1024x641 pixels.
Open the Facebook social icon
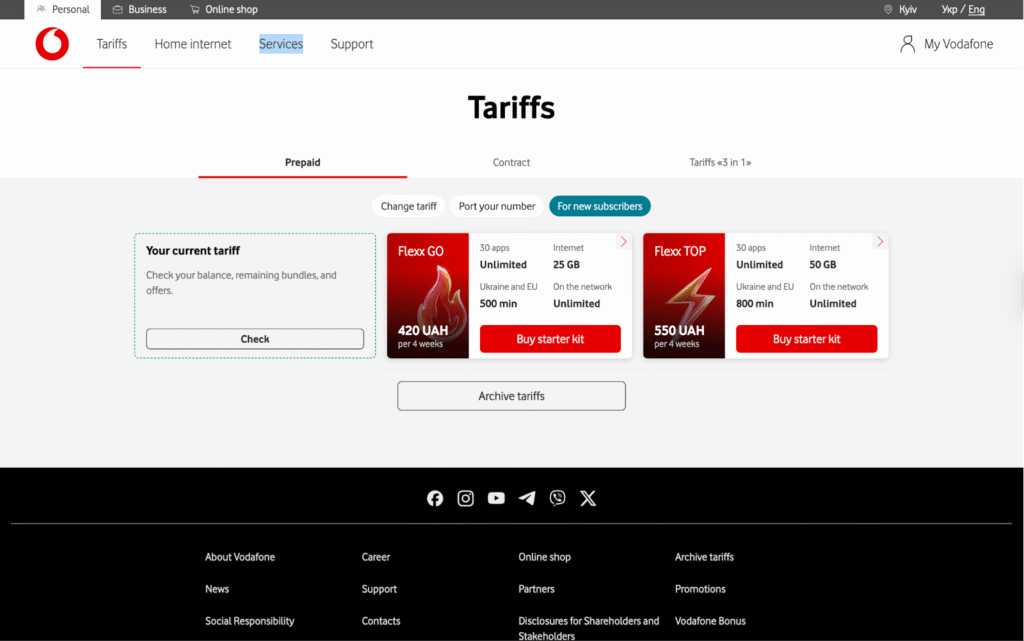click(435, 498)
